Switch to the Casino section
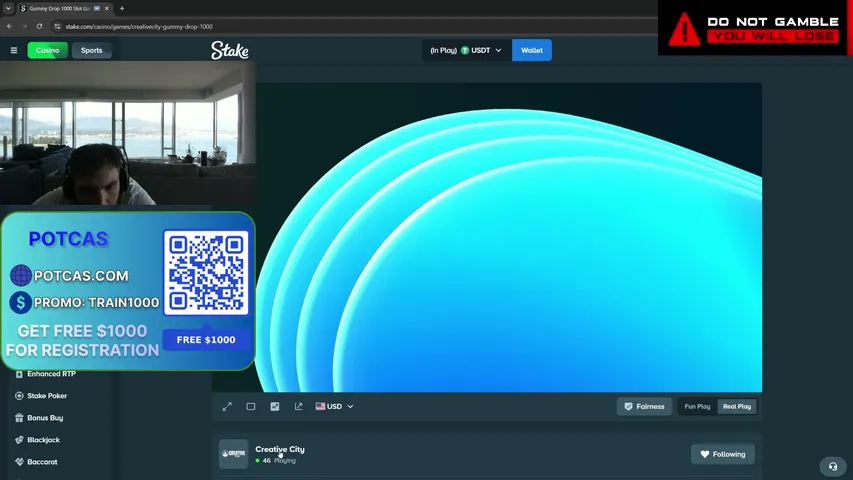Image resolution: width=853 pixels, height=480 pixels. coord(48,50)
